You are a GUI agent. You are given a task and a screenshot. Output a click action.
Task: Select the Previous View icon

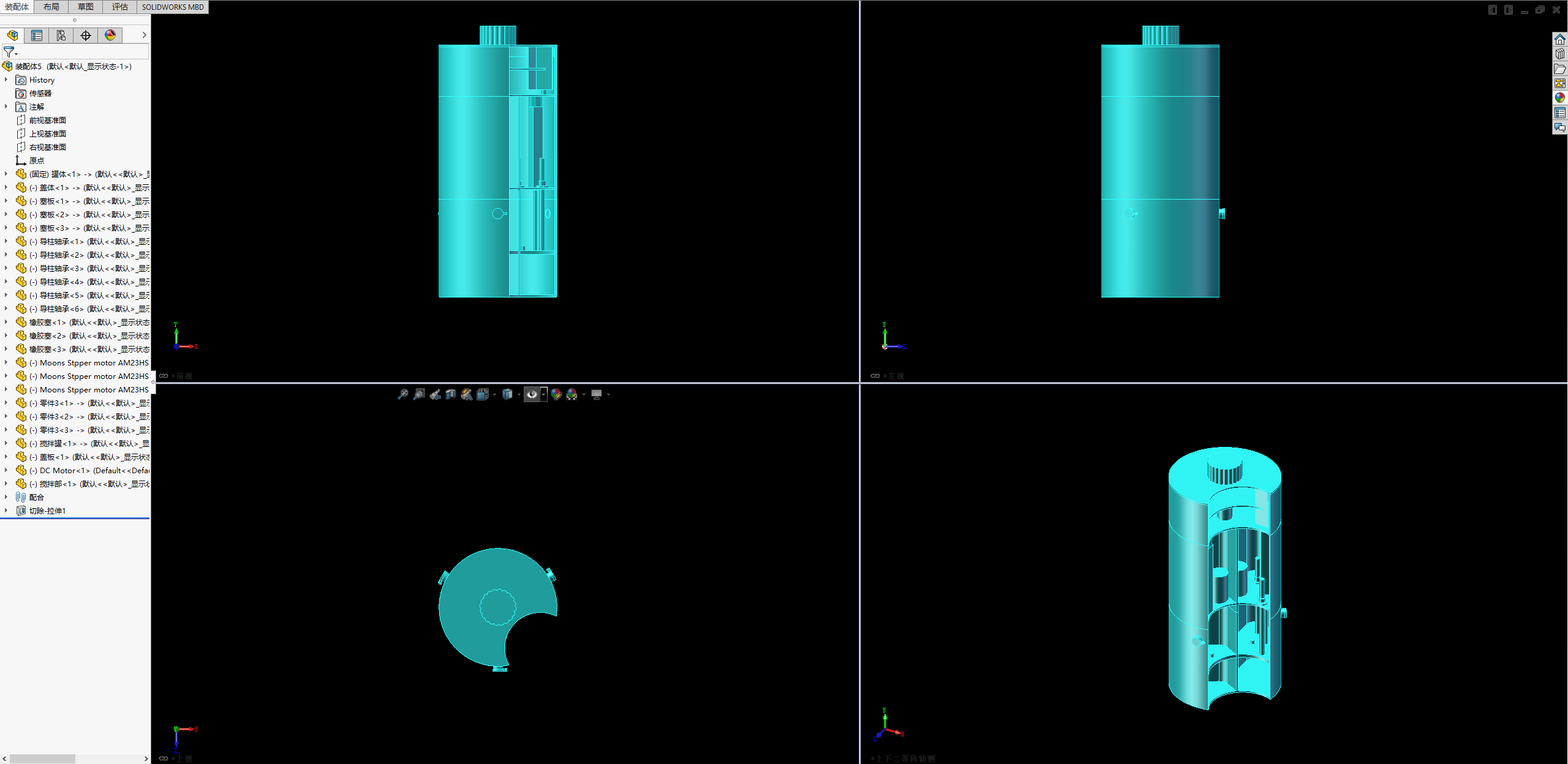[x=435, y=394]
